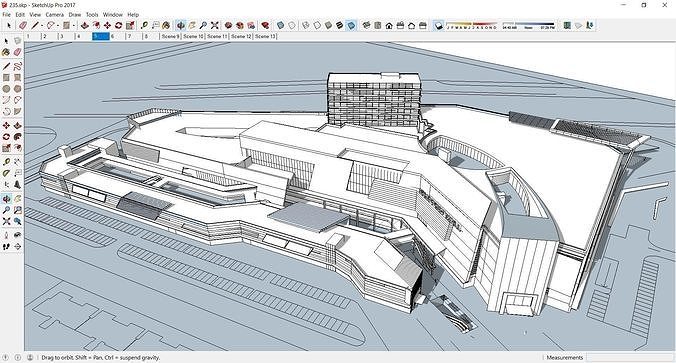The height and width of the screenshot is (363, 676).
Task: Click the sign-in person status bar icon
Action: point(30,357)
